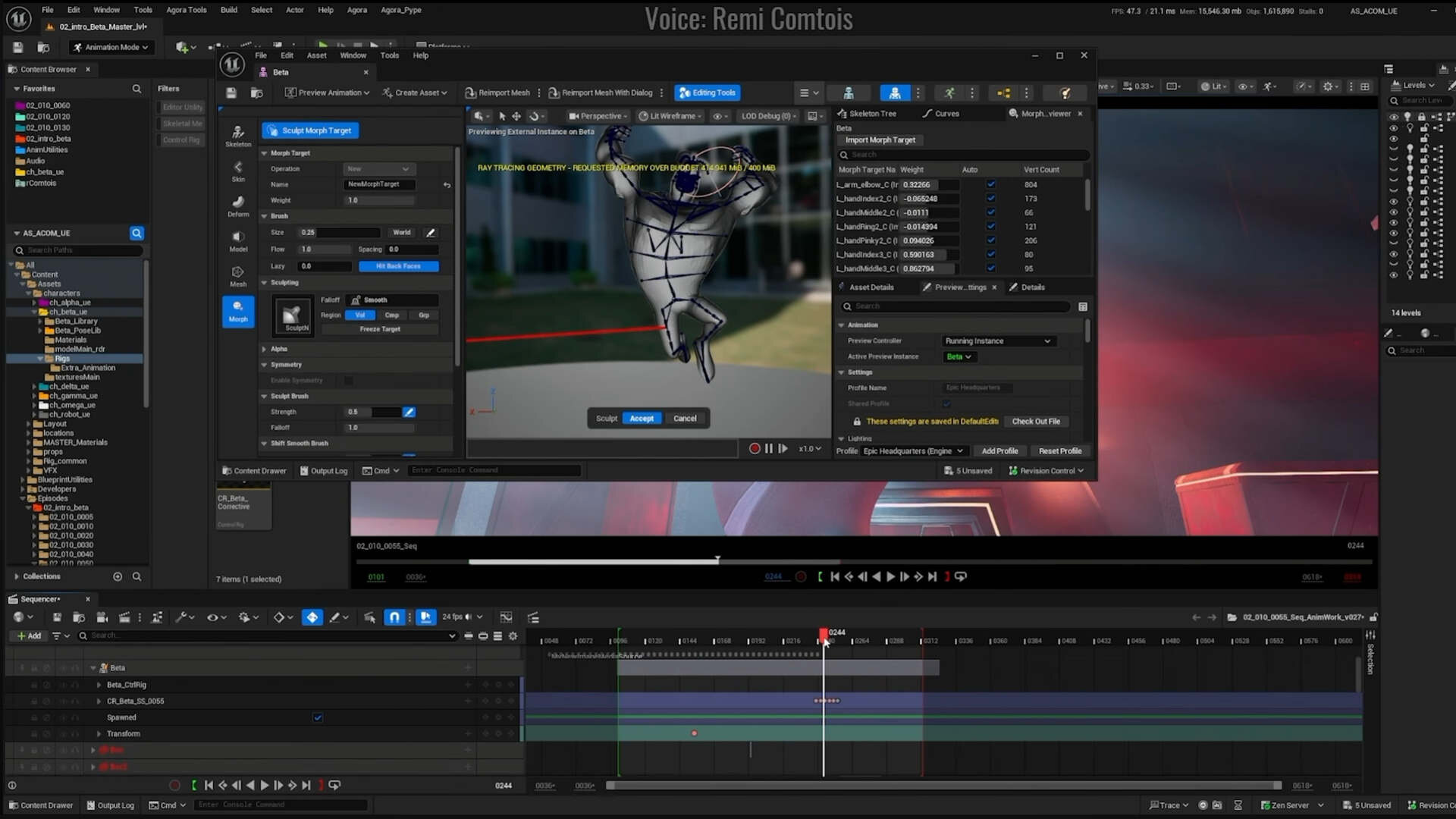Open the Mesh editing tool
Screen dimensions: 1456x819
click(238, 276)
